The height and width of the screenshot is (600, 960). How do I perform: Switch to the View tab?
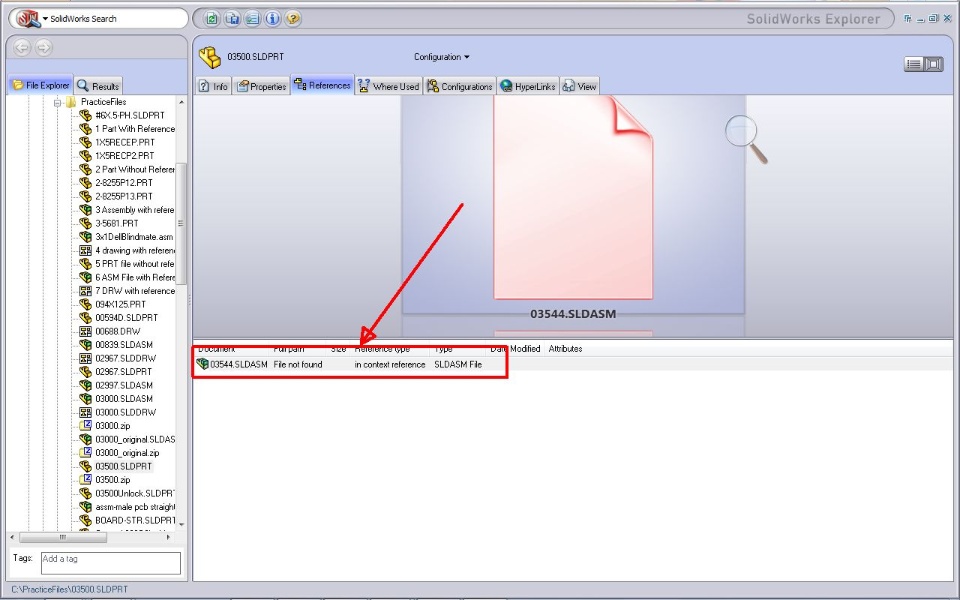click(x=579, y=86)
